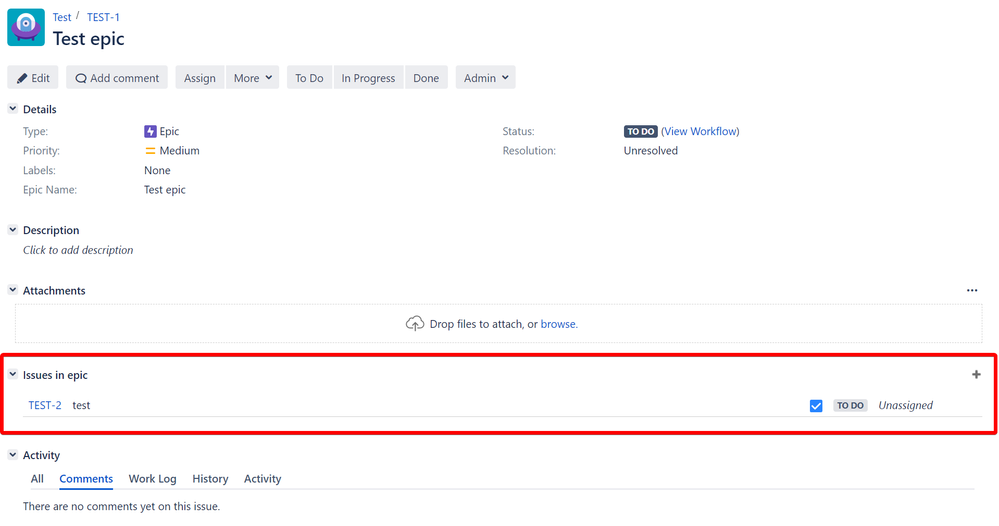
Task: Open the Attachments three-dots options menu
Action: tap(972, 290)
